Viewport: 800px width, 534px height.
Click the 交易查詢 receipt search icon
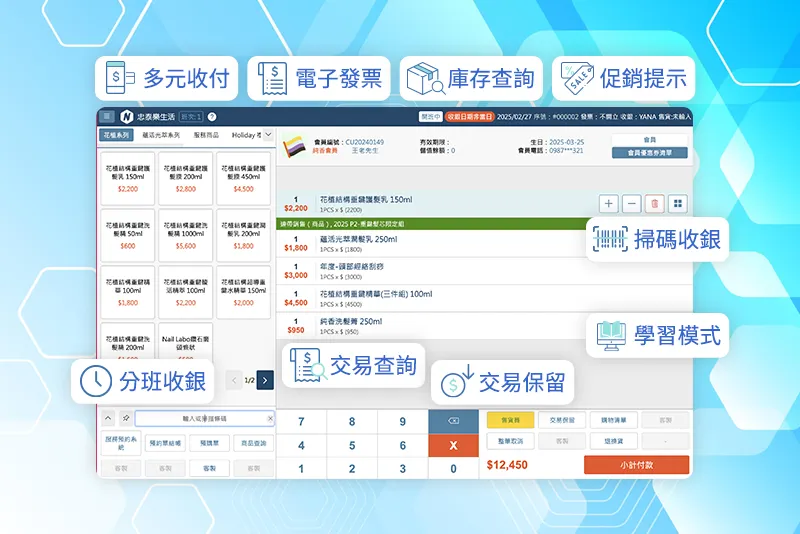tap(308, 365)
